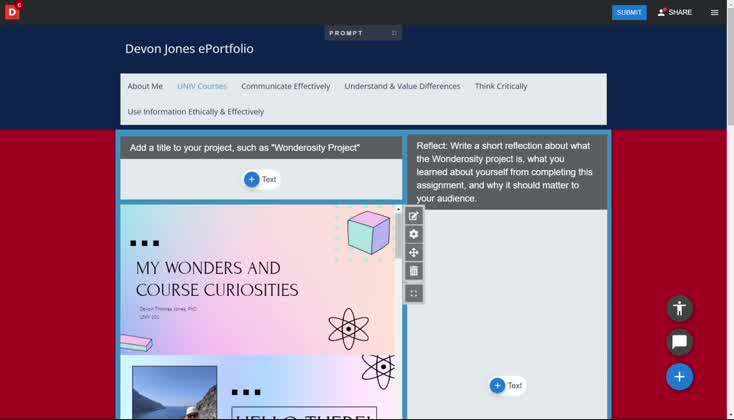This screenshot has height=420, width=734.
Task: Click the blue floating add button
Action: click(x=680, y=377)
